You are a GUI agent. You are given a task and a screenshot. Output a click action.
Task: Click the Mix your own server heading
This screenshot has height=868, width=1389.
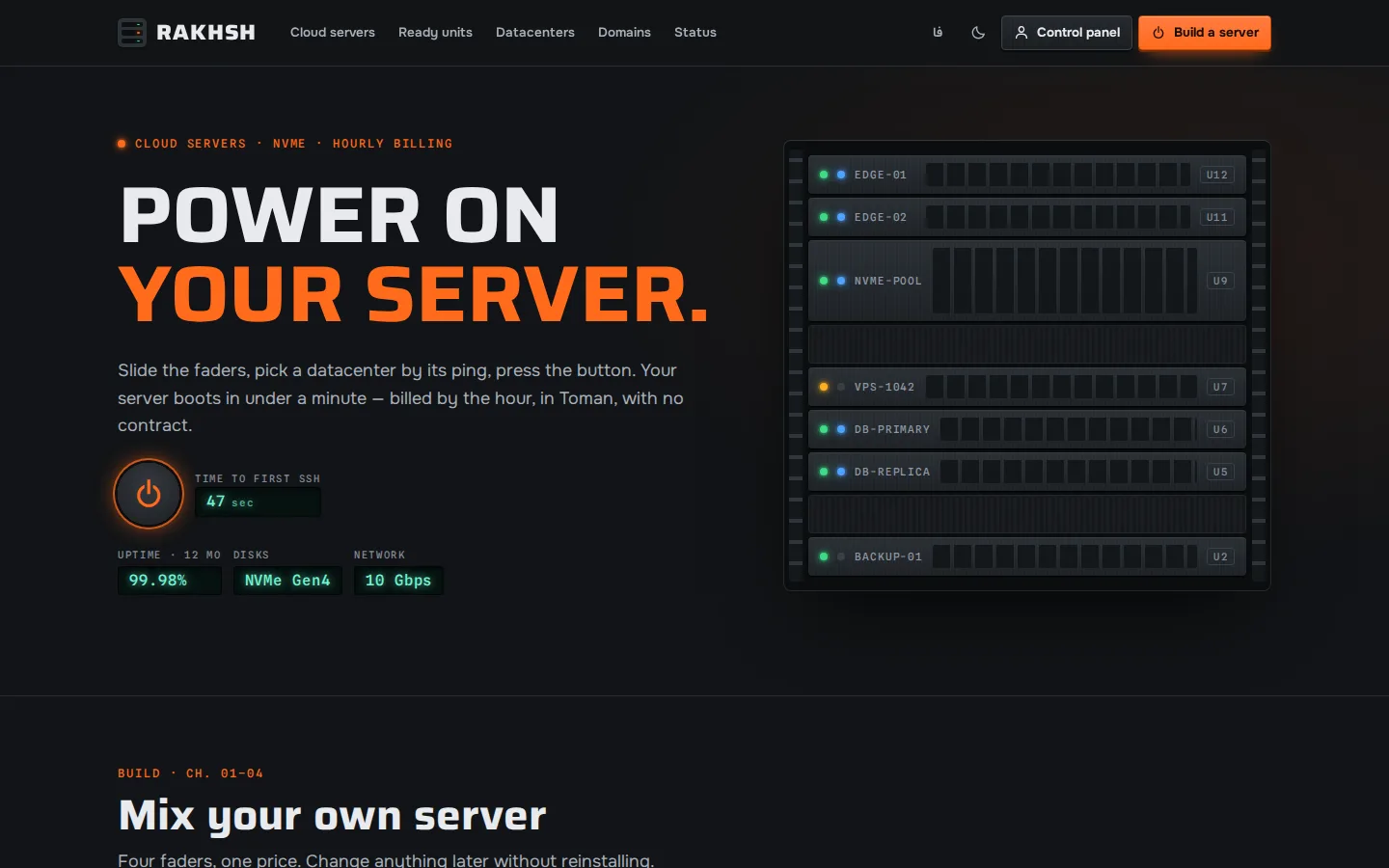click(x=332, y=816)
